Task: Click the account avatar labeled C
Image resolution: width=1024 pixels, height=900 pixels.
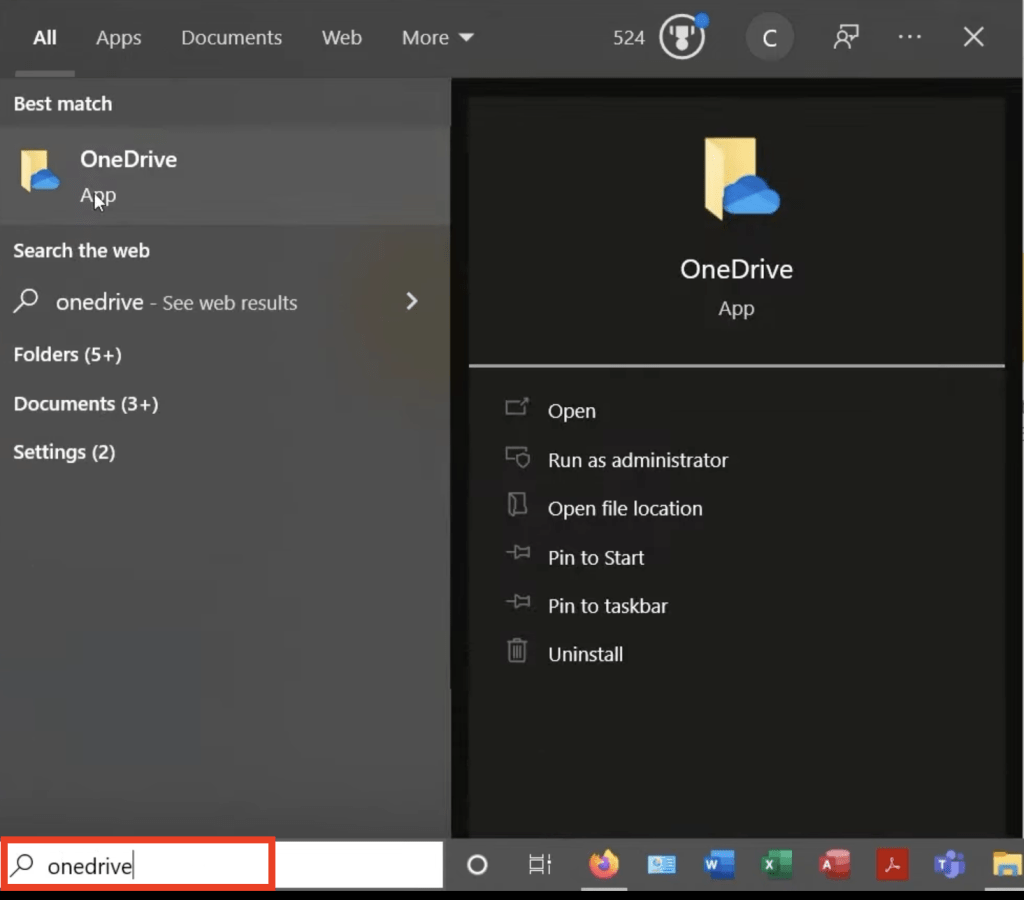Action: pos(769,38)
